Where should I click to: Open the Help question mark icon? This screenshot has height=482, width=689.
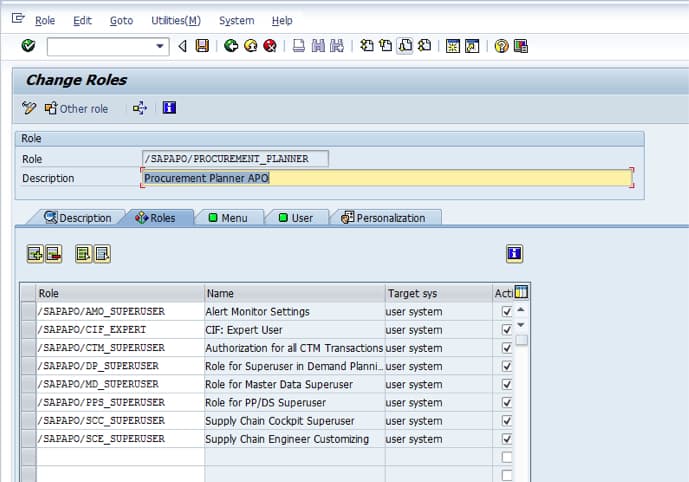click(501, 46)
